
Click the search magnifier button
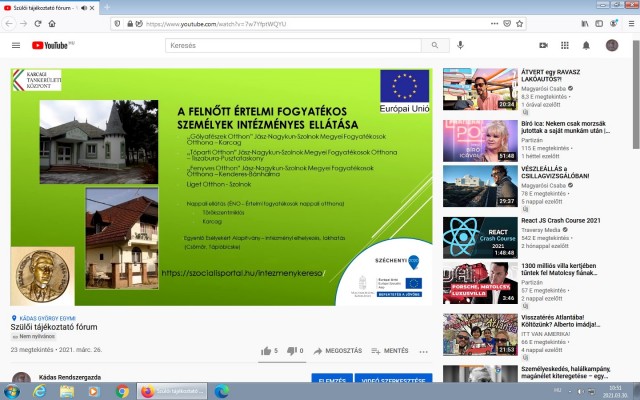(x=435, y=45)
